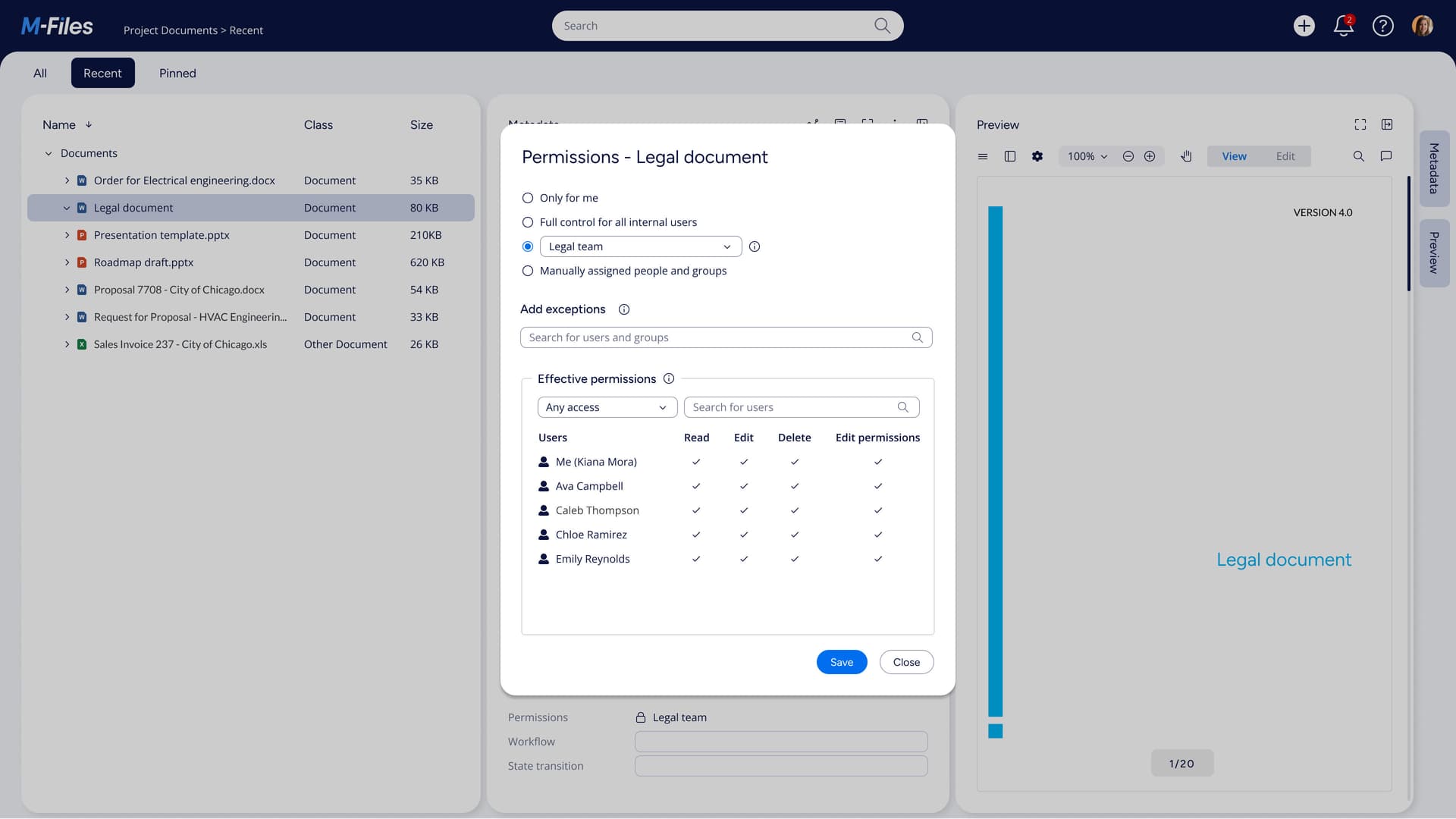Viewport: 1456px width, 819px height.
Task: Click the Close button
Action: point(906,662)
